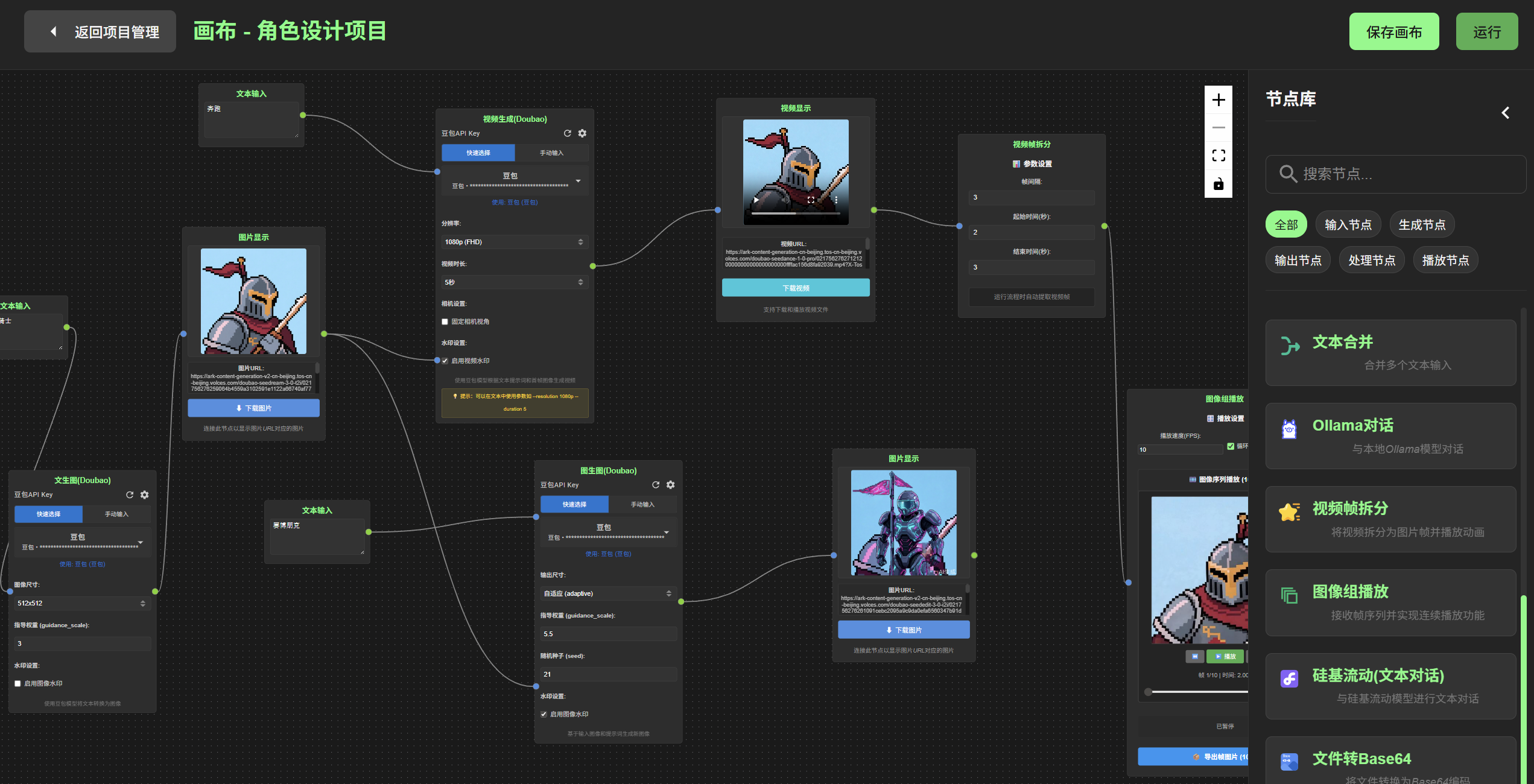1534x784 pixels.
Task: Zoom in the canvas with plus button
Action: tap(1218, 100)
